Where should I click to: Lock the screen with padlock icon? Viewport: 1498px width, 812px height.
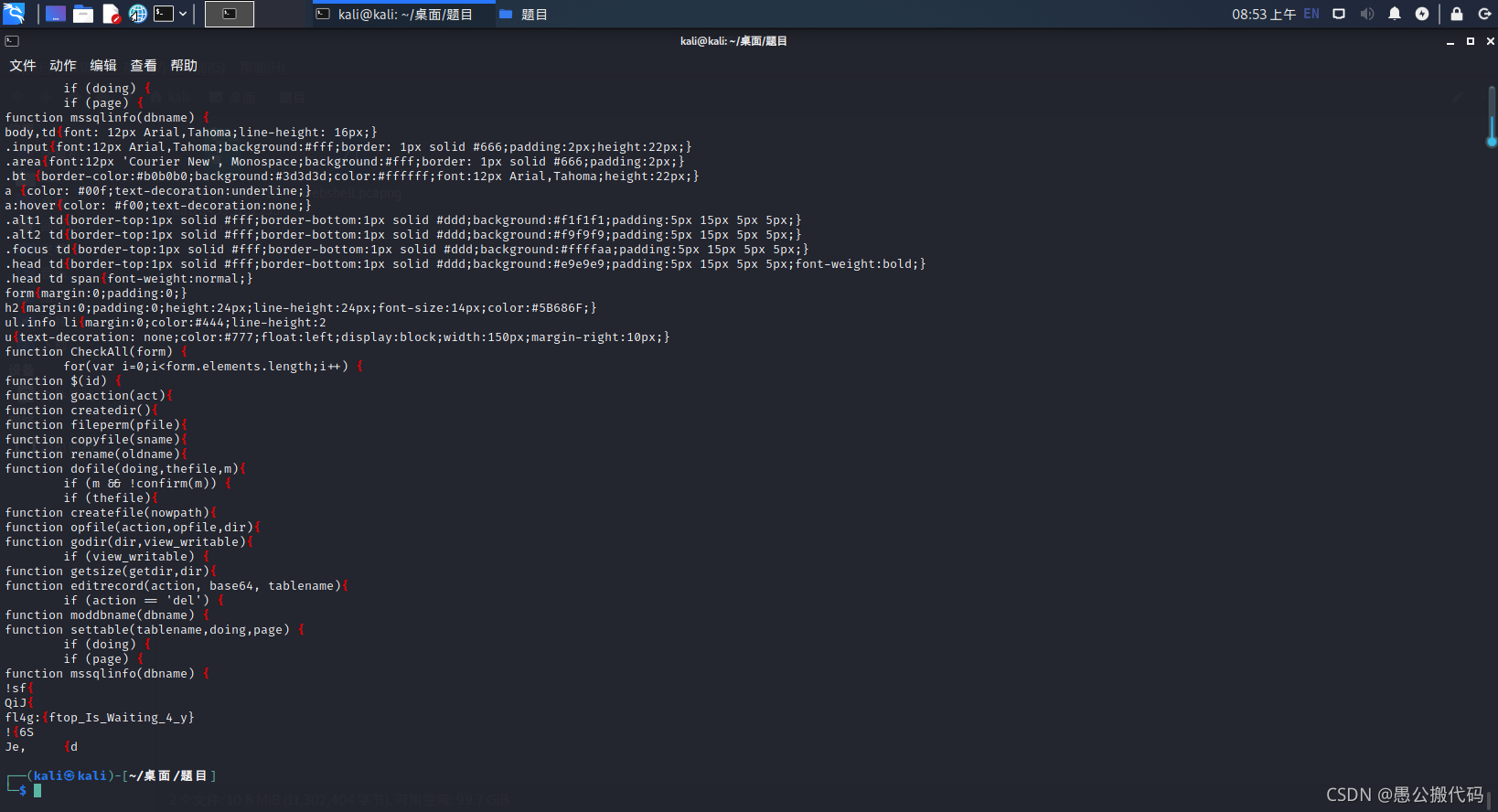(1457, 14)
